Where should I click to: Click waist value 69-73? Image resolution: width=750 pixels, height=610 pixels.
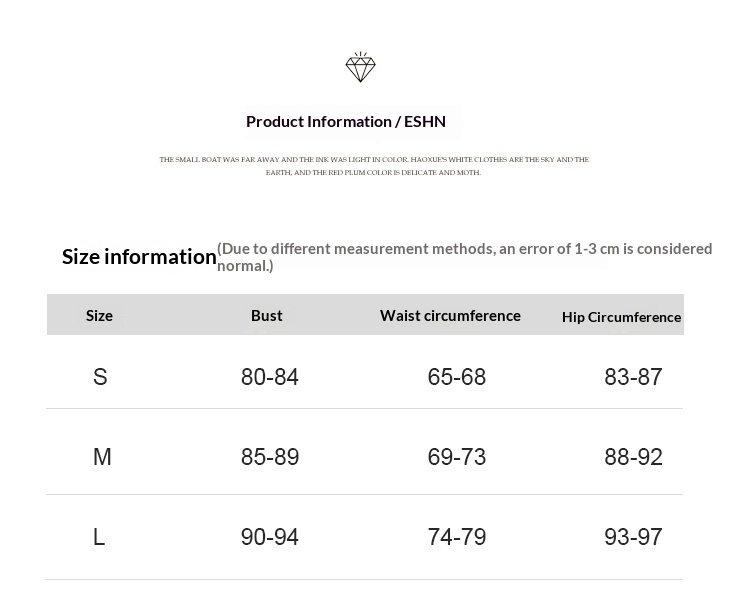tap(457, 457)
